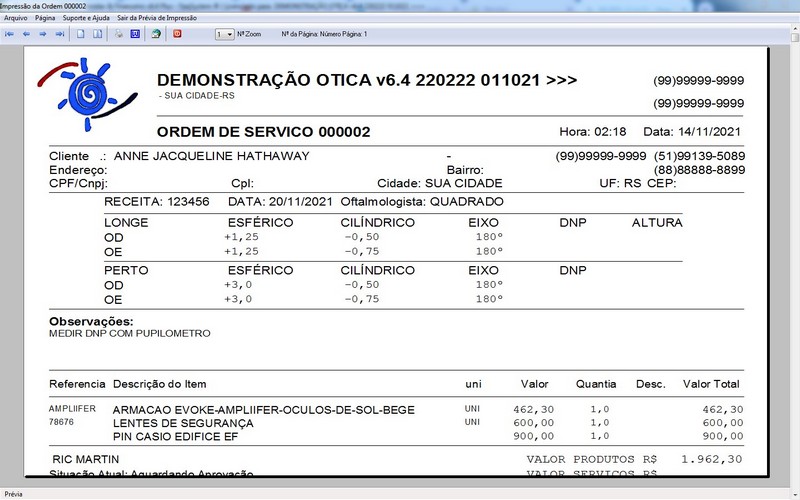The image size is (800, 500).
Task: Click phone number (88)88888-8899
Action: [699, 170]
